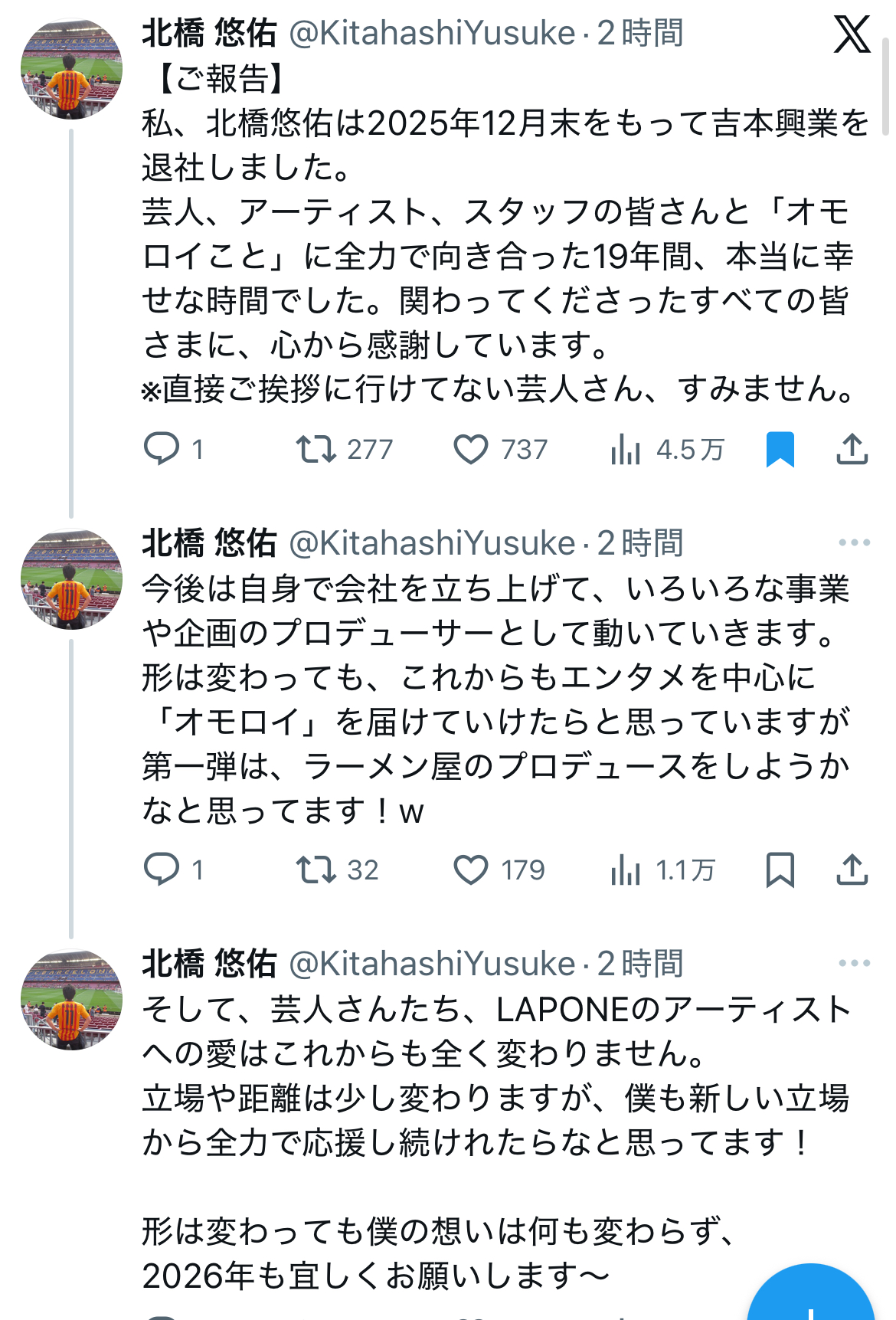The height and width of the screenshot is (1320, 896).
Task: Reply to the second post about ラーメン屋
Action: tap(162, 870)
